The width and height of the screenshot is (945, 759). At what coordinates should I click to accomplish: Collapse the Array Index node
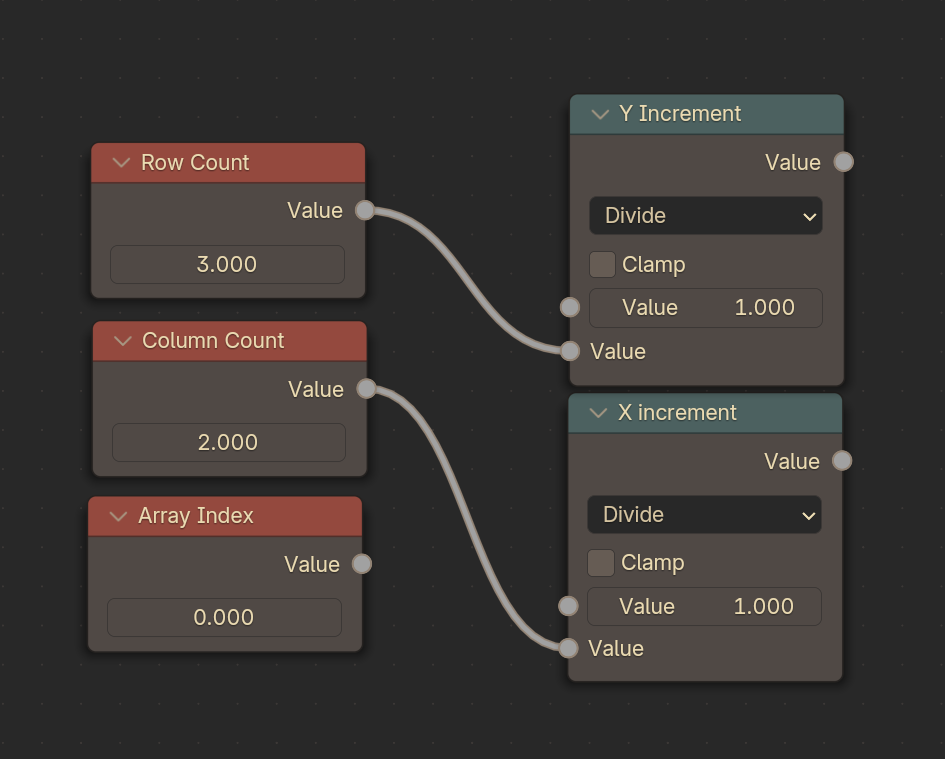[x=119, y=516]
